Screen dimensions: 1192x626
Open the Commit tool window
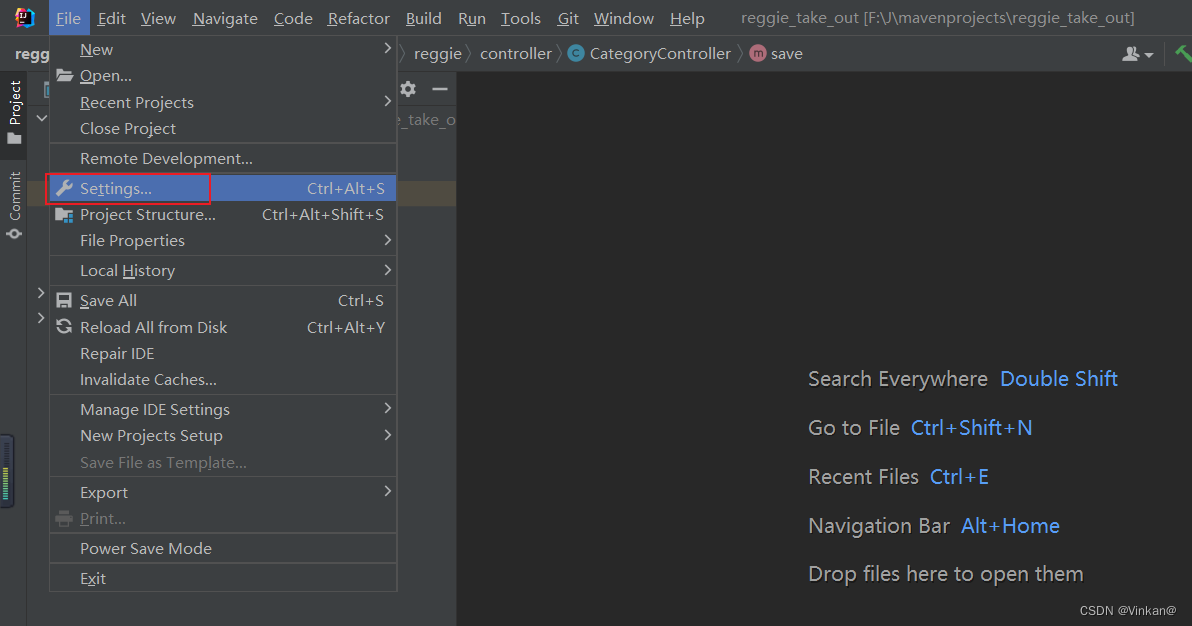point(15,193)
